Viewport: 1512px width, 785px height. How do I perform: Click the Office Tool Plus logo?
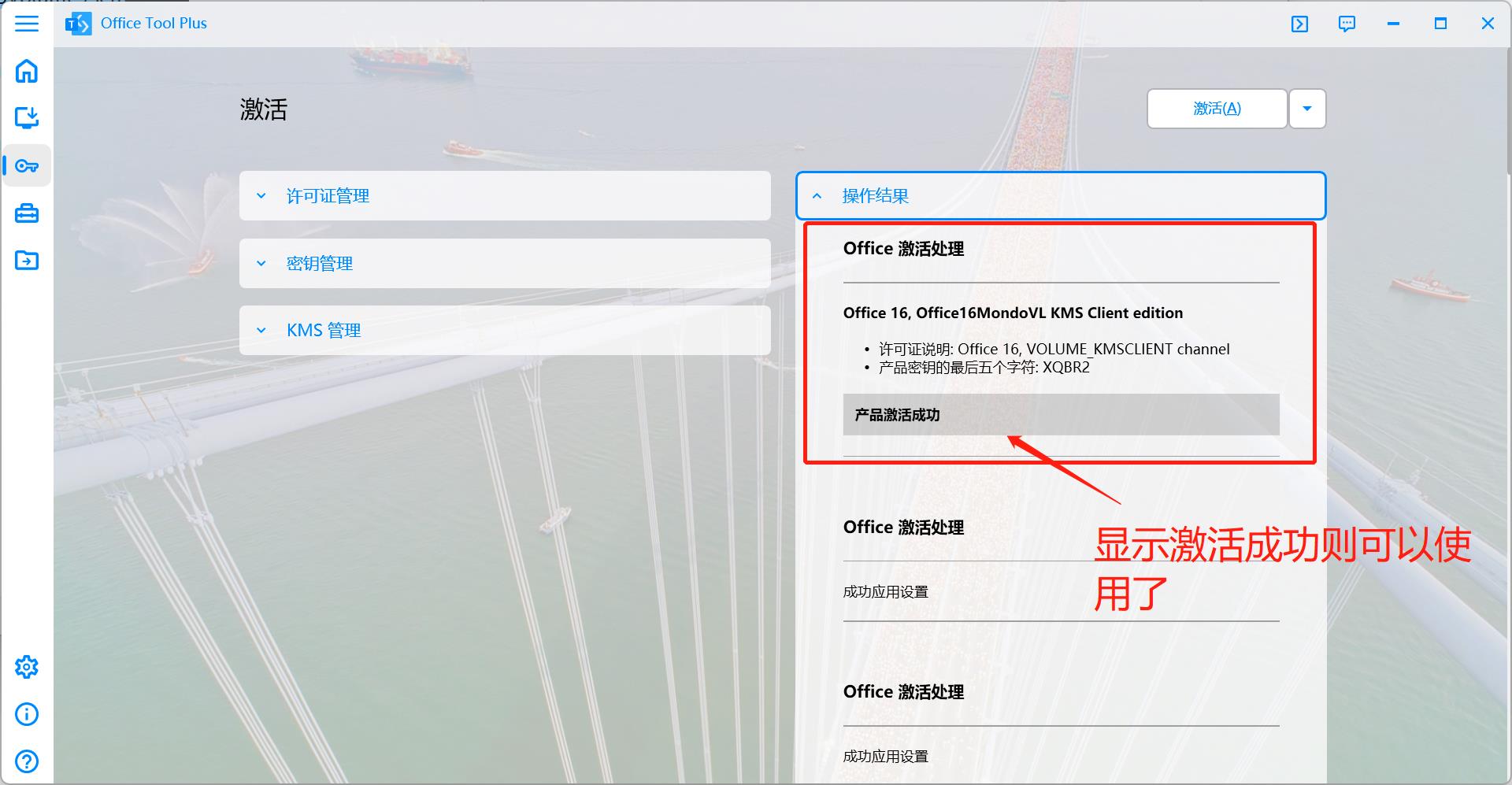pyautogui.click(x=77, y=23)
